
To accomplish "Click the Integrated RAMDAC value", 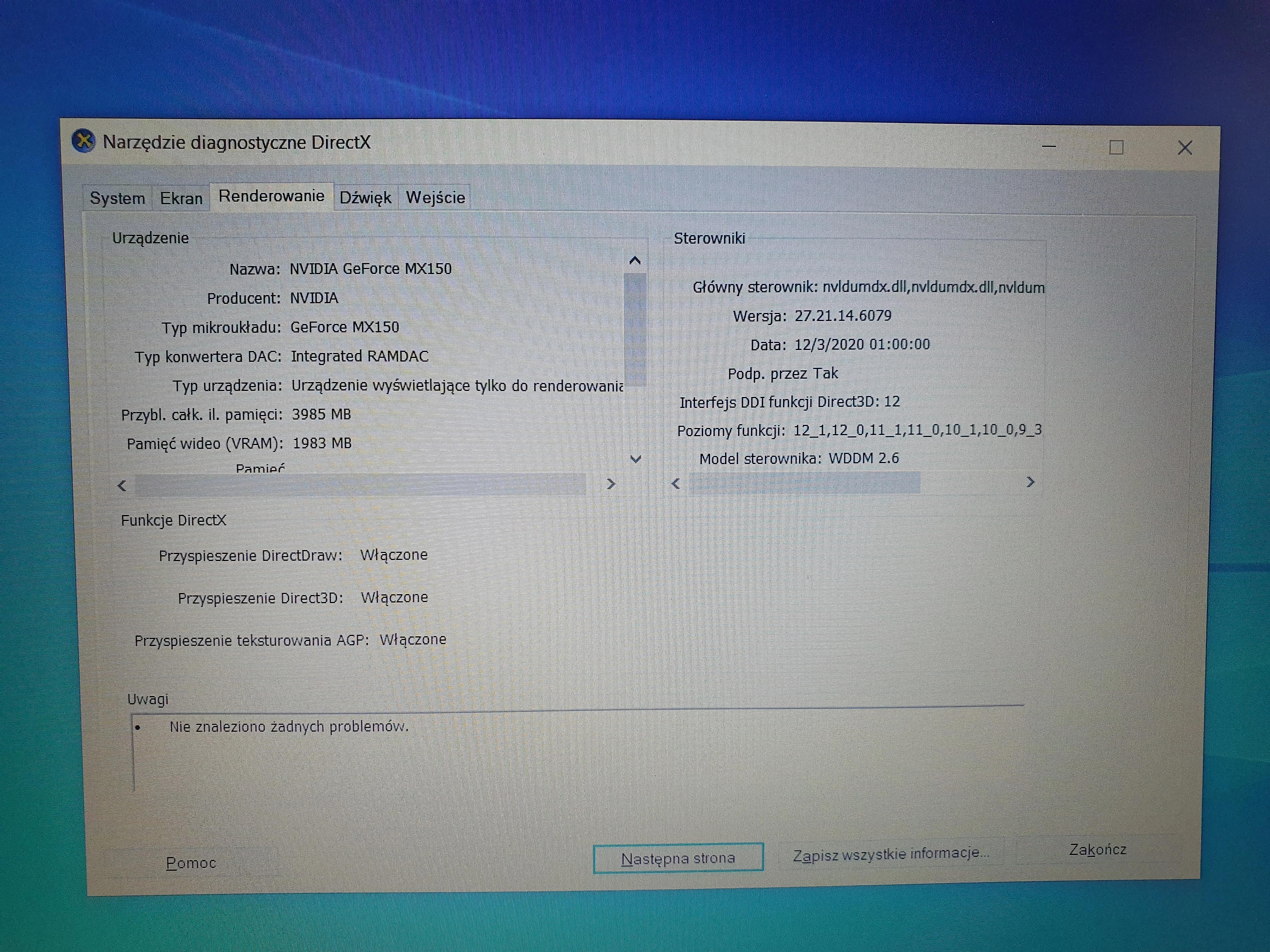I will (359, 356).
